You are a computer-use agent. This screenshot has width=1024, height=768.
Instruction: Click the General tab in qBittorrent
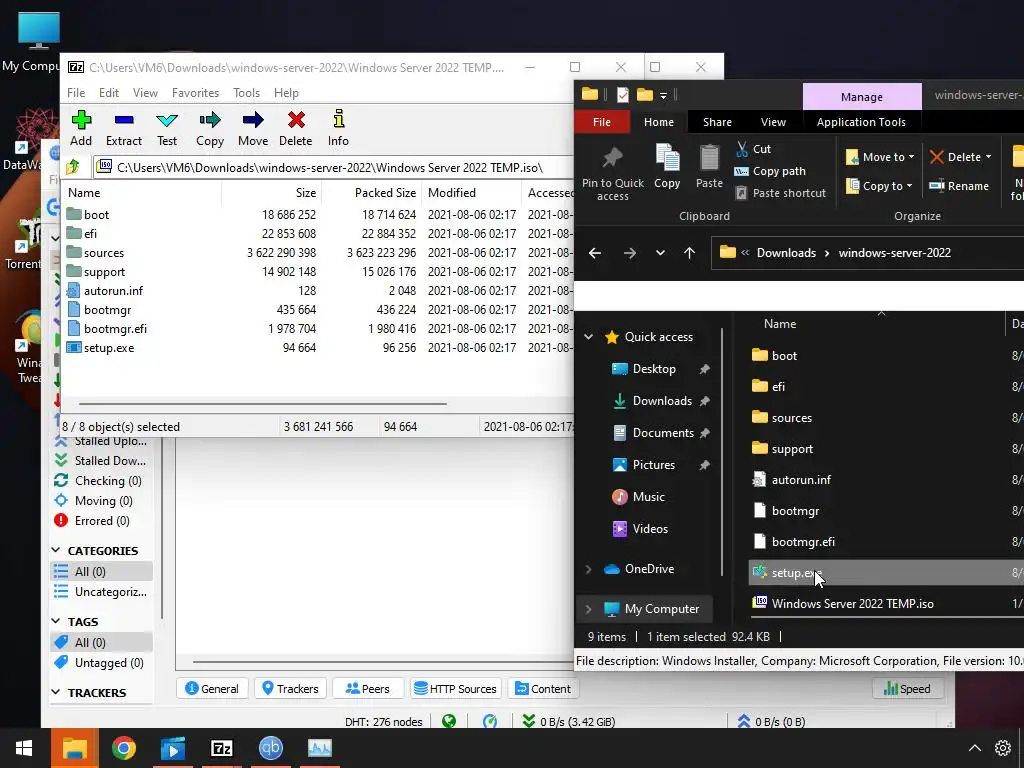tap(212, 688)
